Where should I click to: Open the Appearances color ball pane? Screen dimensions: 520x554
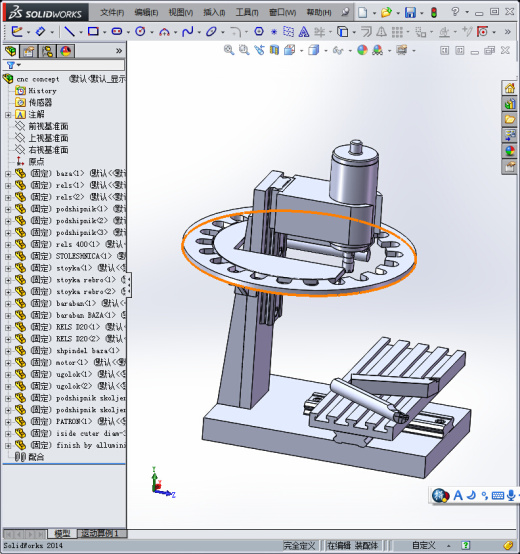point(509,152)
